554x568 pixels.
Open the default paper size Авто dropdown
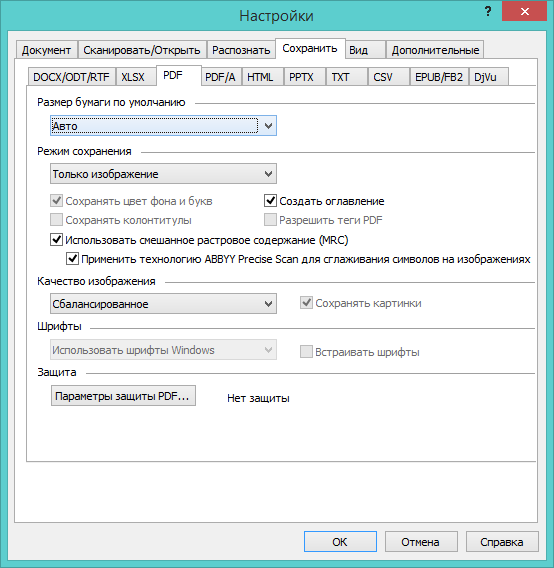click(163, 126)
